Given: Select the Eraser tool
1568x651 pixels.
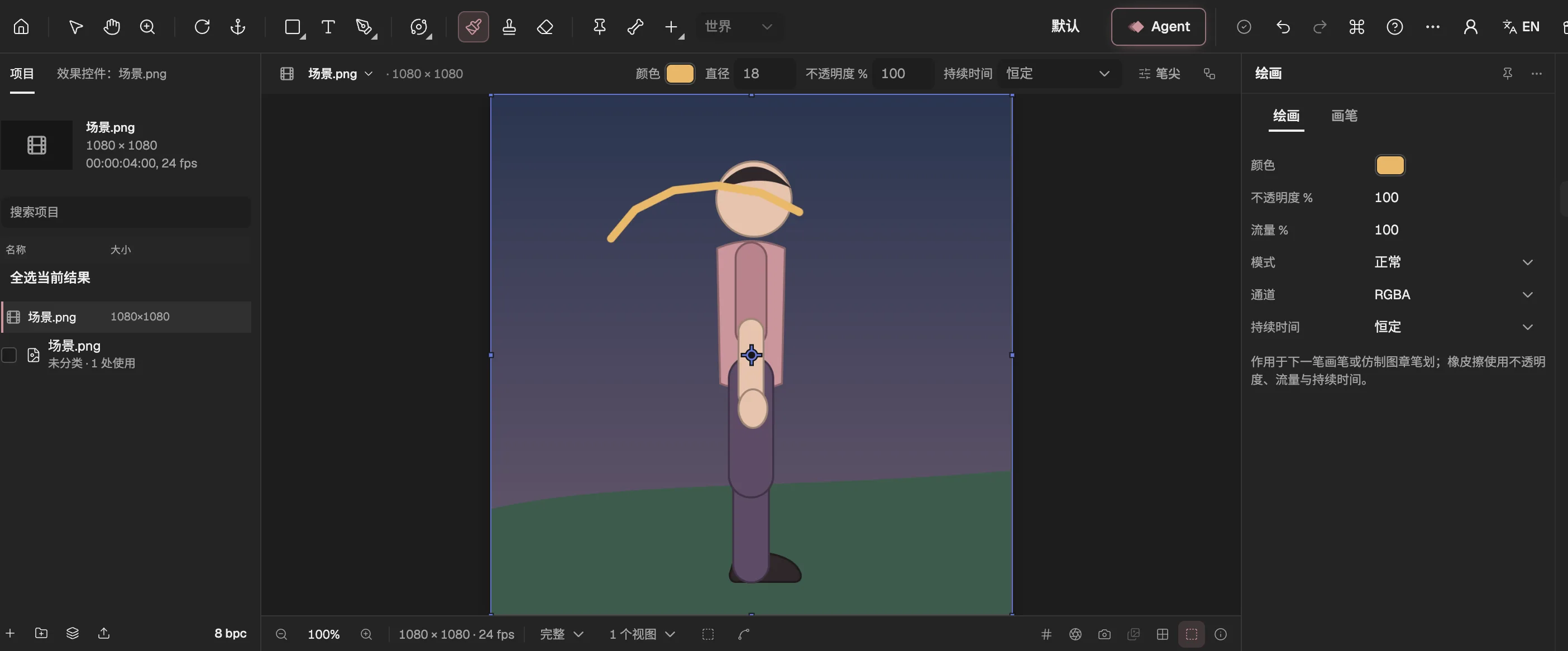Looking at the screenshot, I should coord(545,27).
